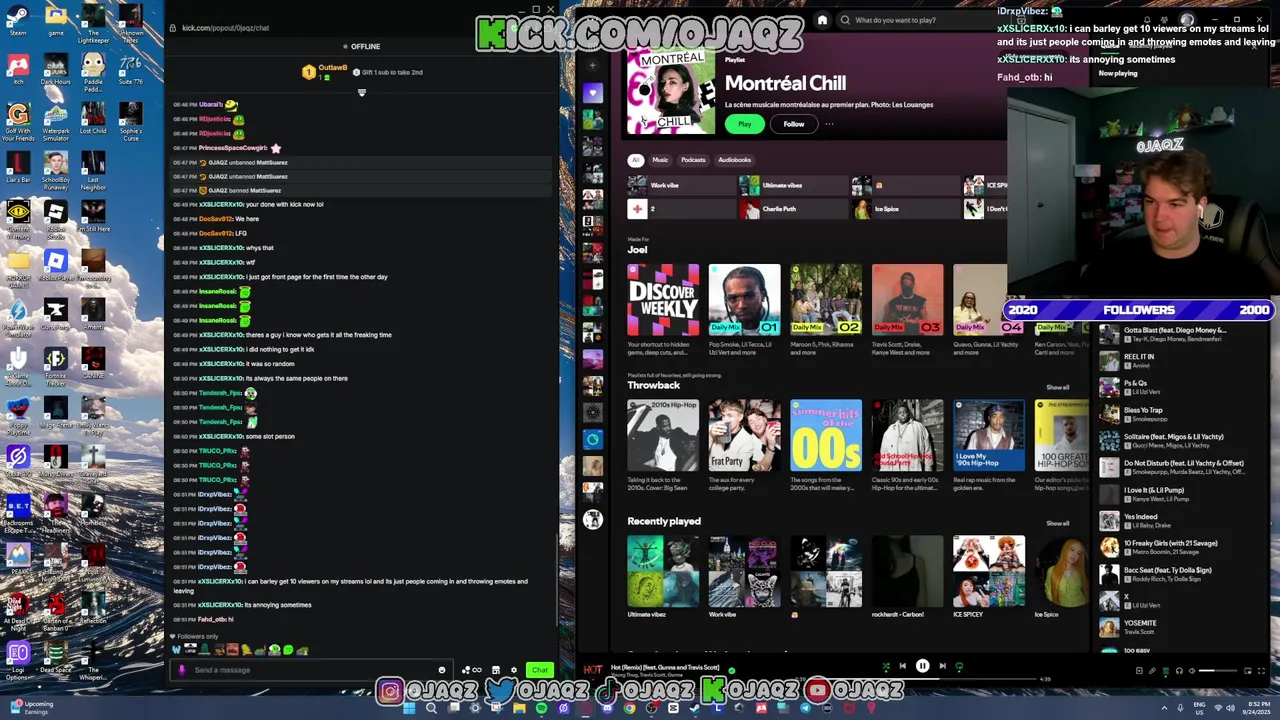Open the Frat Party playlist card

(x=744, y=445)
